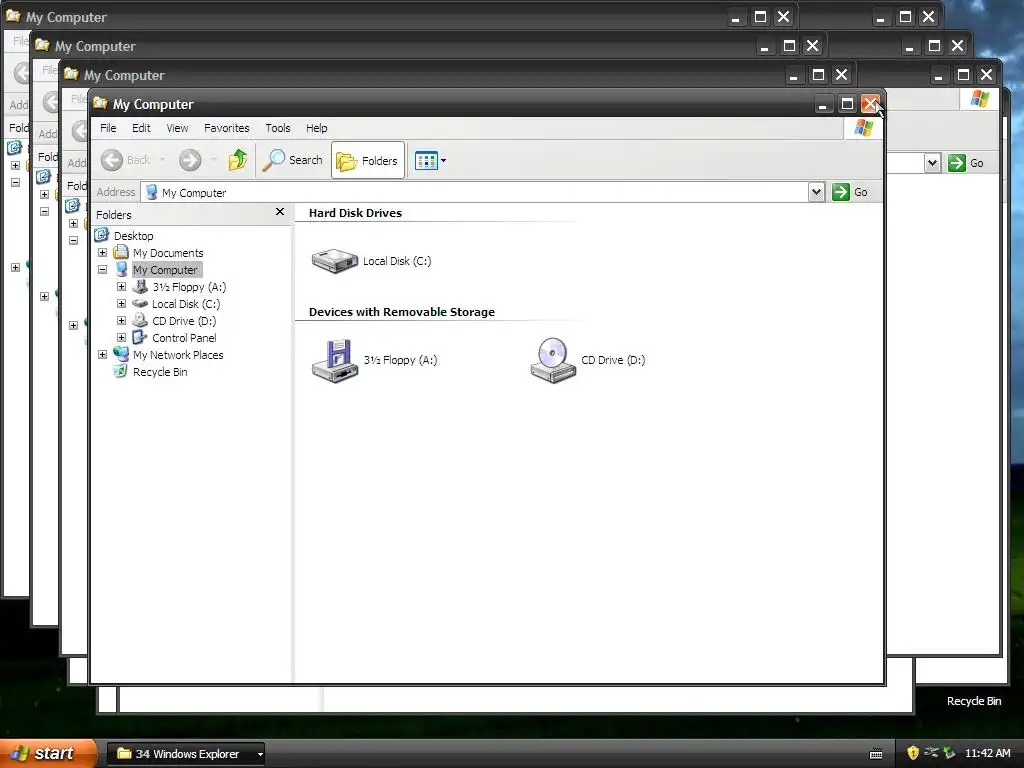The height and width of the screenshot is (768, 1024).
Task: Expand My Documents tree node
Action: (x=103, y=253)
